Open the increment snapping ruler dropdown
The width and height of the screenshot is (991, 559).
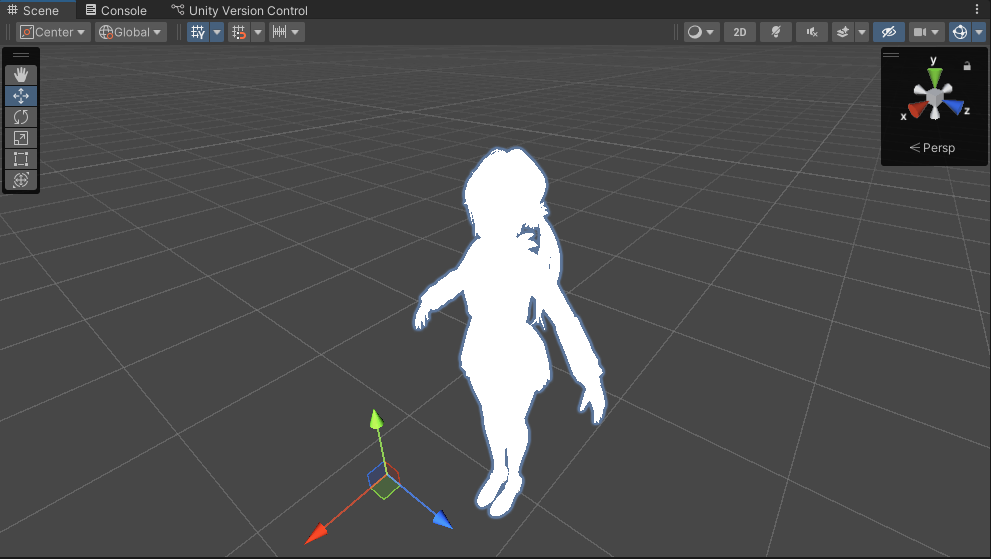point(286,32)
